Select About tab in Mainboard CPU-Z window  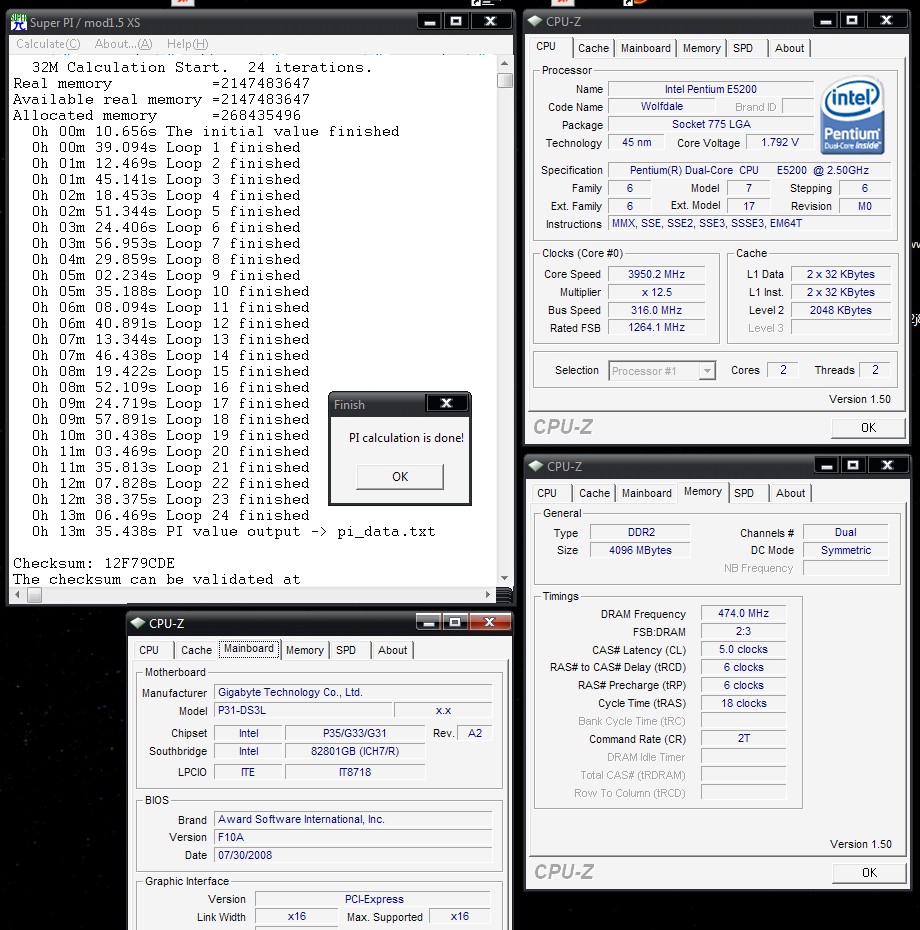[x=393, y=650]
